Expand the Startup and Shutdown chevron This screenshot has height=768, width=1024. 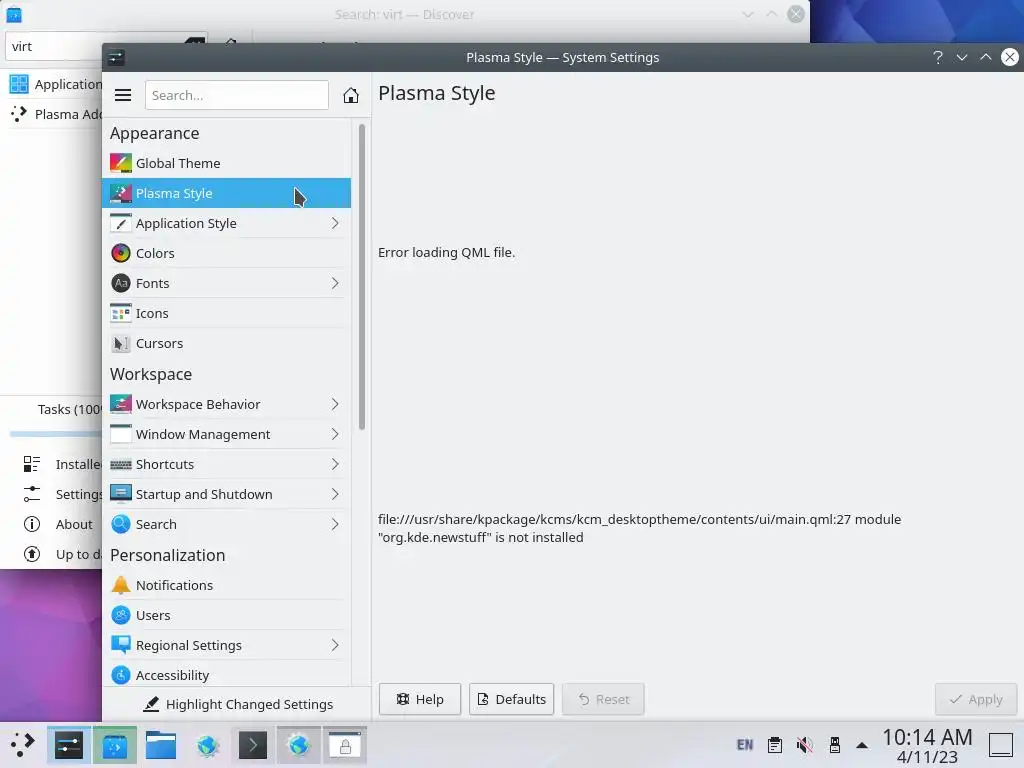(334, 494)
